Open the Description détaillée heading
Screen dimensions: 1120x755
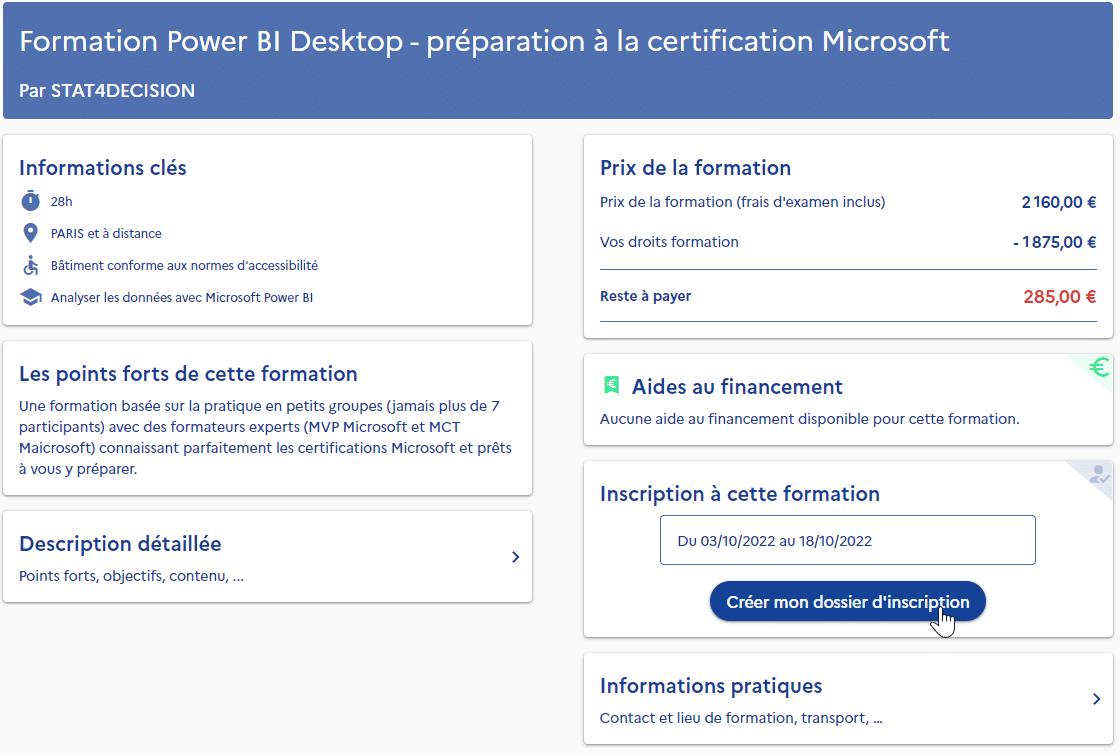click(120, 544)
